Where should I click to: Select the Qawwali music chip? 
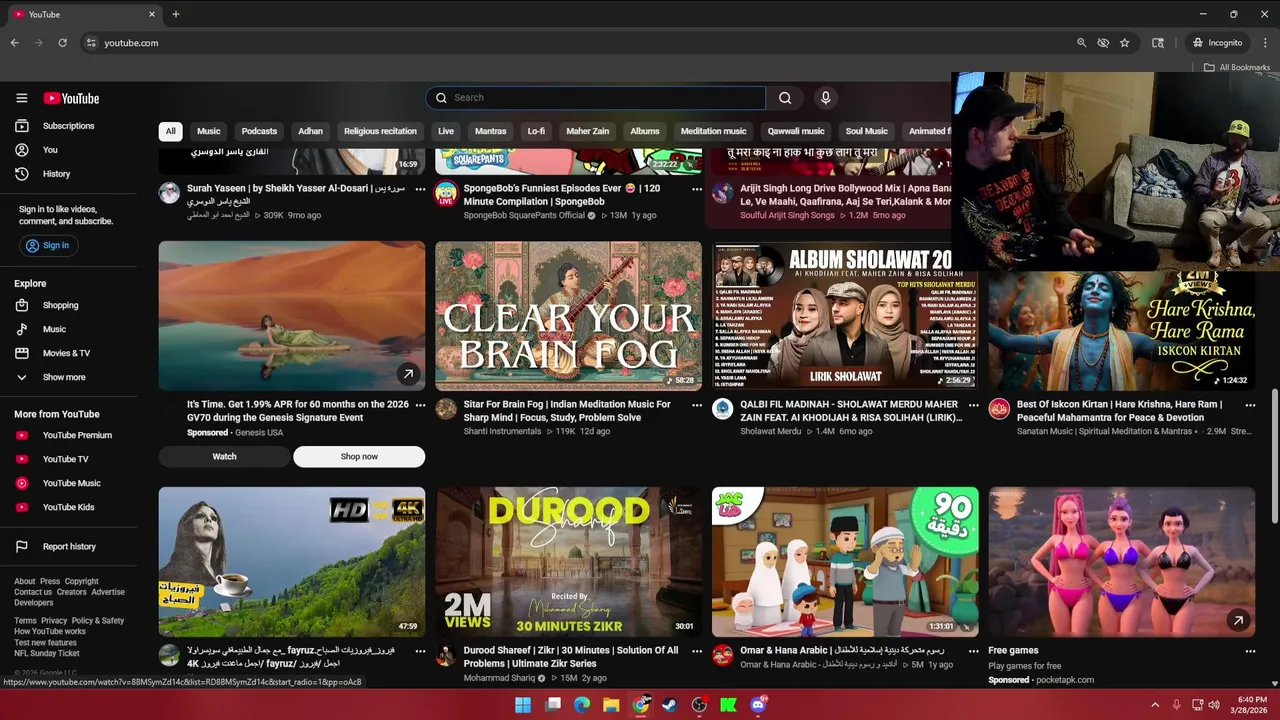[796, 131]
